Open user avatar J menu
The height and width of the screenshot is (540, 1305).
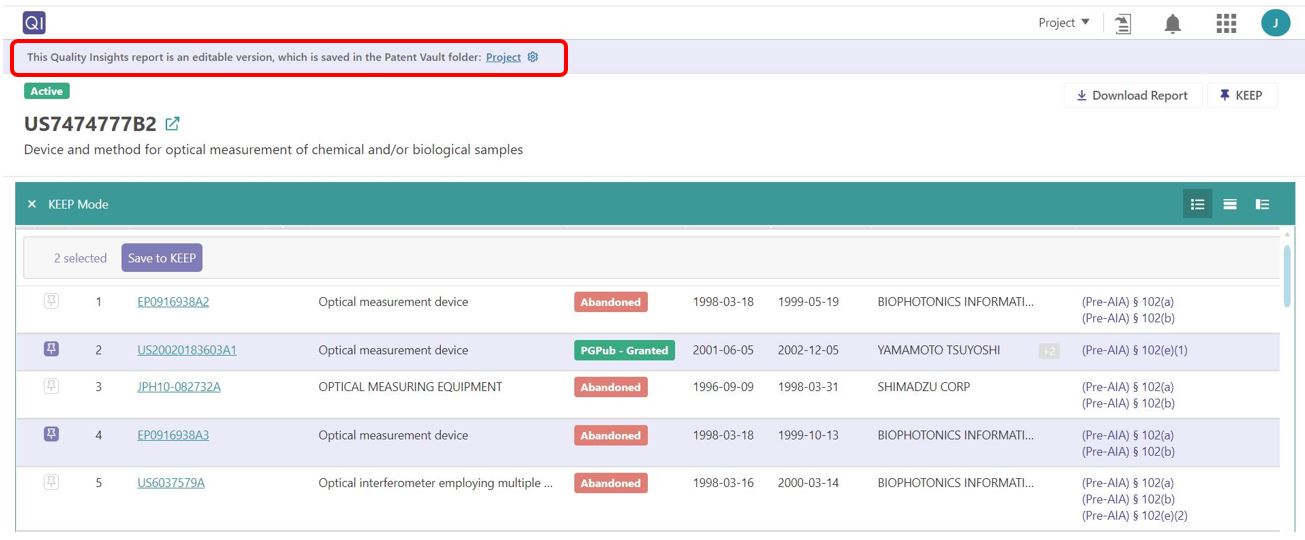(x=1275, y=23)
